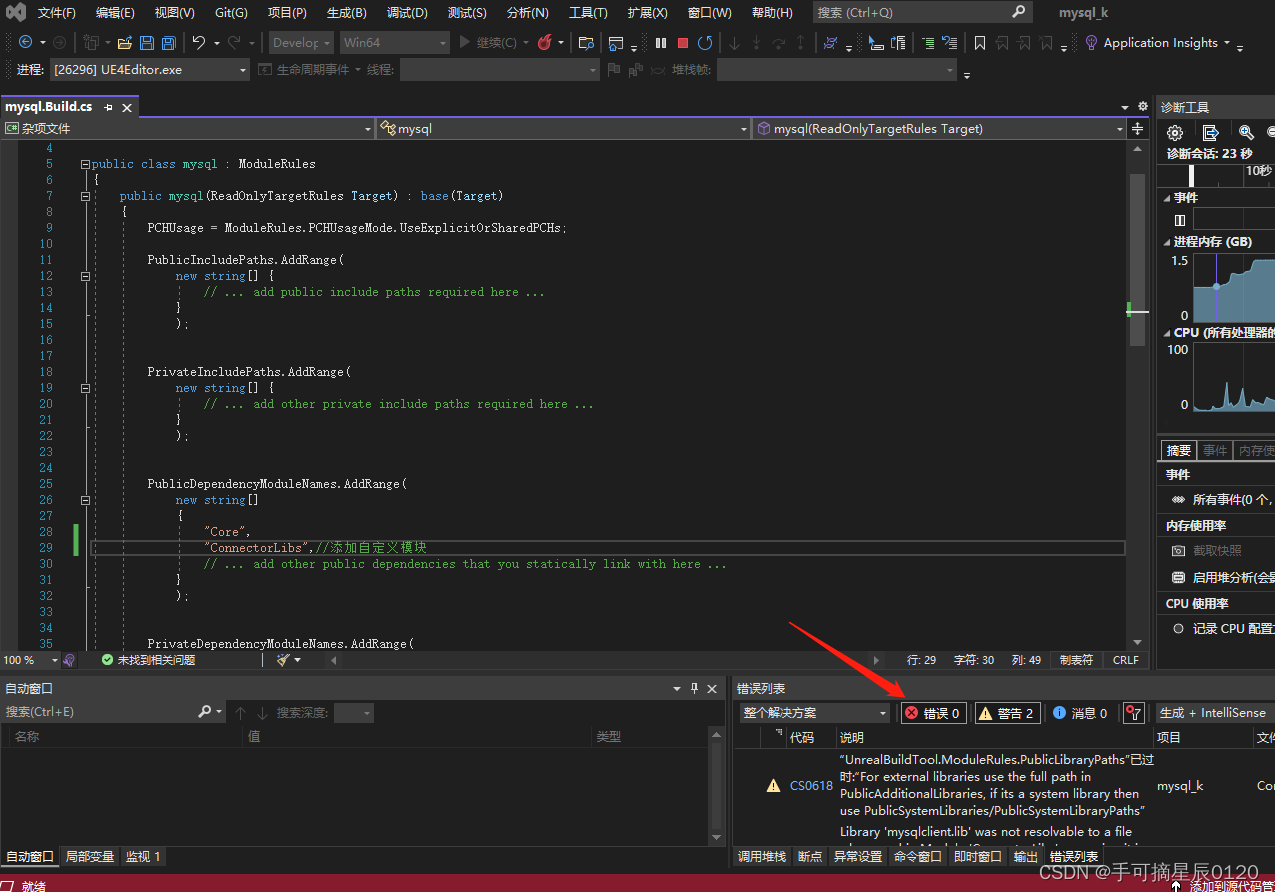Click the continue (继续) debugging icon

(463, 43)
